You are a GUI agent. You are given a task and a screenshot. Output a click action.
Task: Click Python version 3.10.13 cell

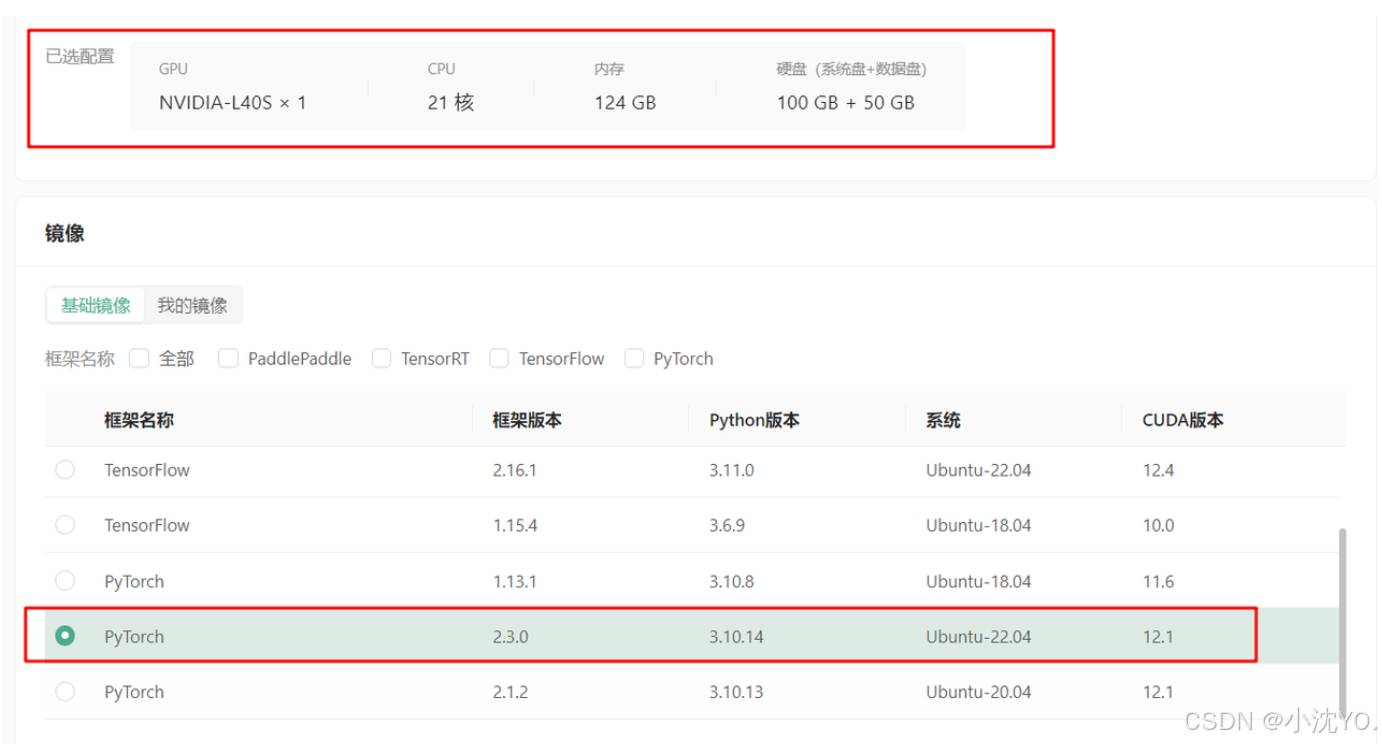(x=736, y=692)
